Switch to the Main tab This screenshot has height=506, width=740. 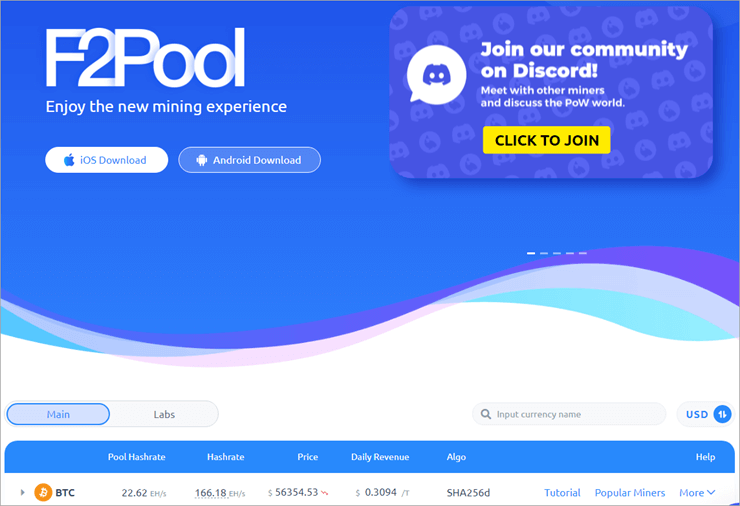click(x=58, y=414)
